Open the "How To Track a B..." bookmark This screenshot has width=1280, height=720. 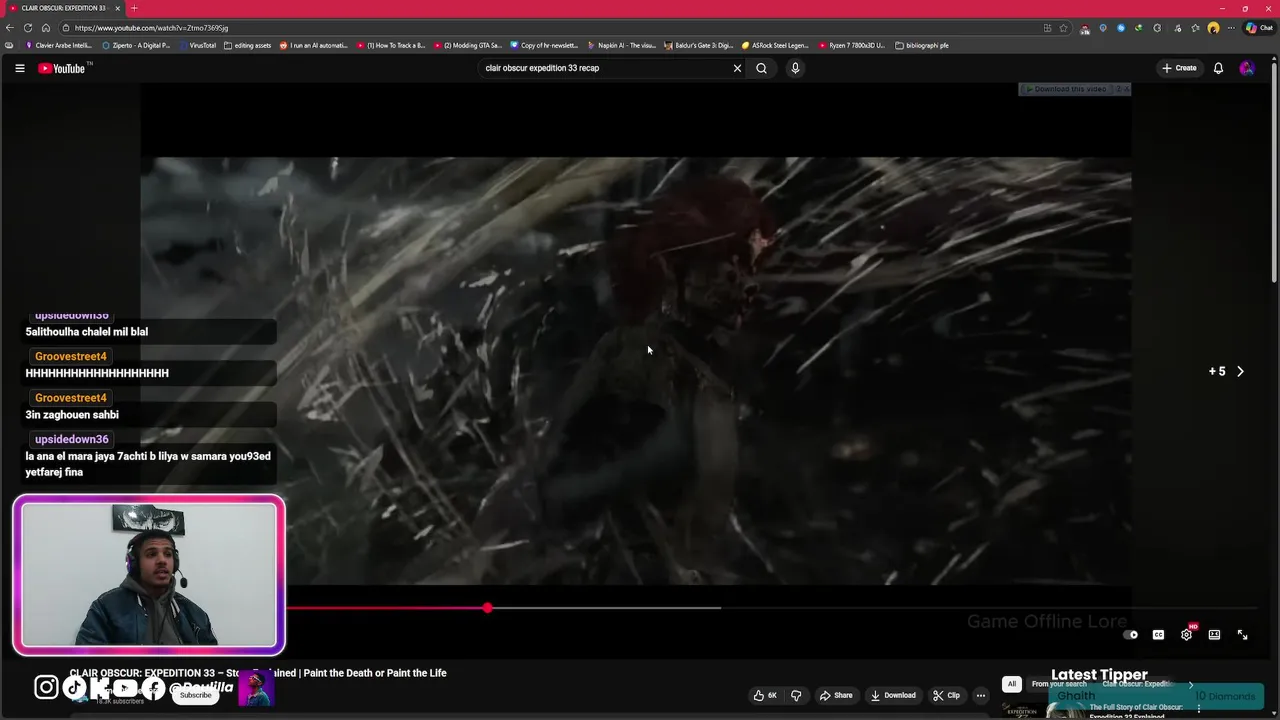(x=391, y=45)
